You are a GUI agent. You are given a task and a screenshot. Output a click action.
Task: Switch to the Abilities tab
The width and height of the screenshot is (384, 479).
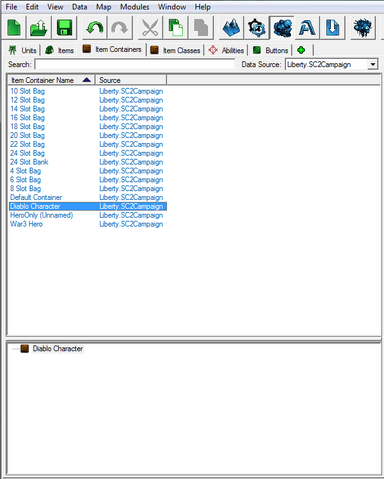pyautogui.click(x=226, y=50)
